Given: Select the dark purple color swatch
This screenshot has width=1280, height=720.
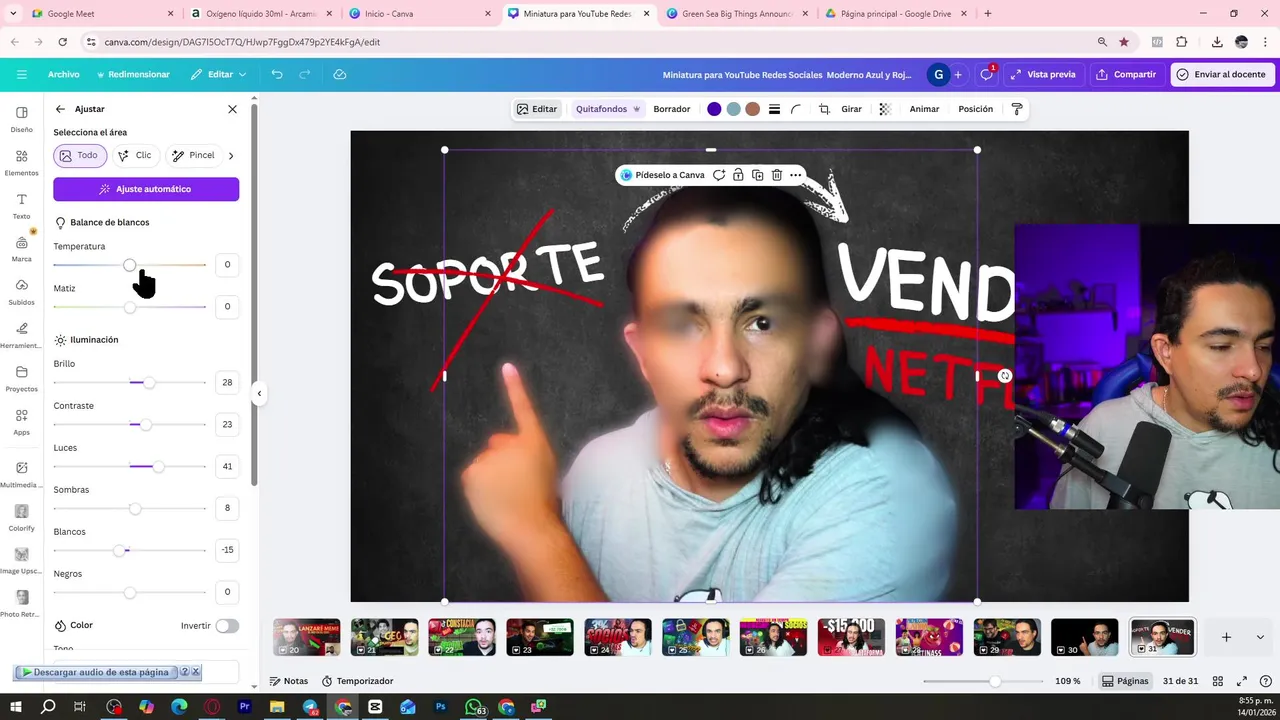Looking at the screenshot, I should pyautogui.click(x=714, y=109).
